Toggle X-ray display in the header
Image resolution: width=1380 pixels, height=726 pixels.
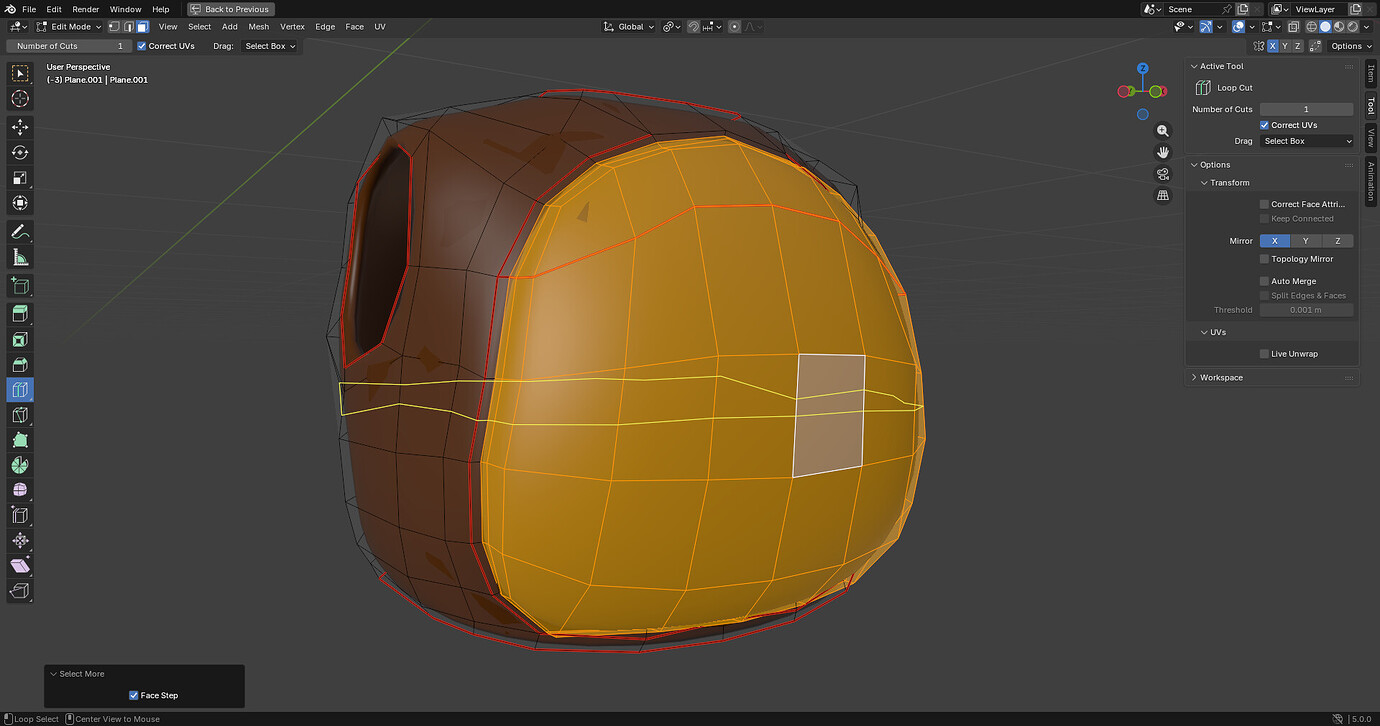1294,27
